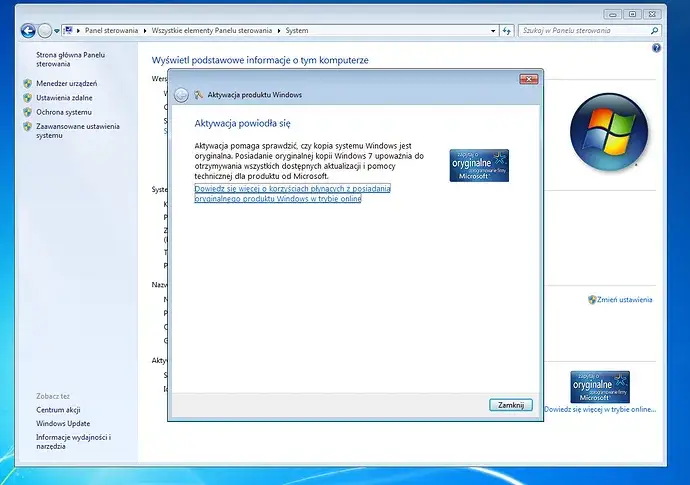Open Strona główna Panelu sterowania
The image size is (690, 485).
tap(70, 59)
